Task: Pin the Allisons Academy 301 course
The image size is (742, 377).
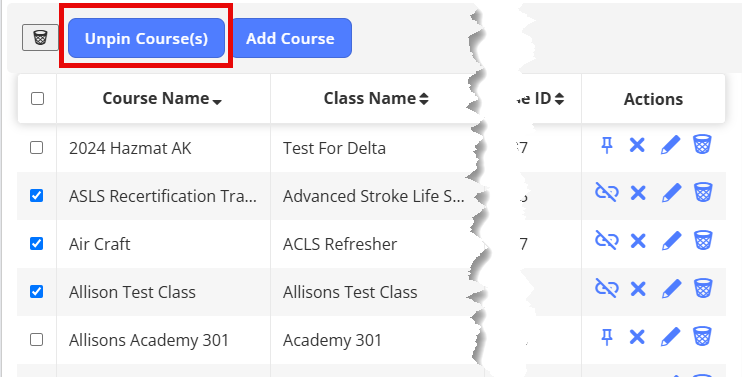Action: coord(607,337)
